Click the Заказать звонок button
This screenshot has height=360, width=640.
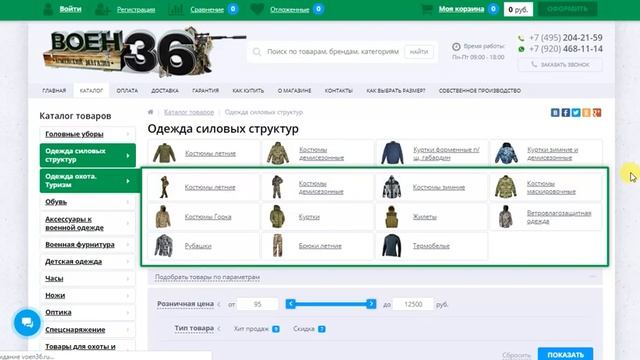click(560, 64)
